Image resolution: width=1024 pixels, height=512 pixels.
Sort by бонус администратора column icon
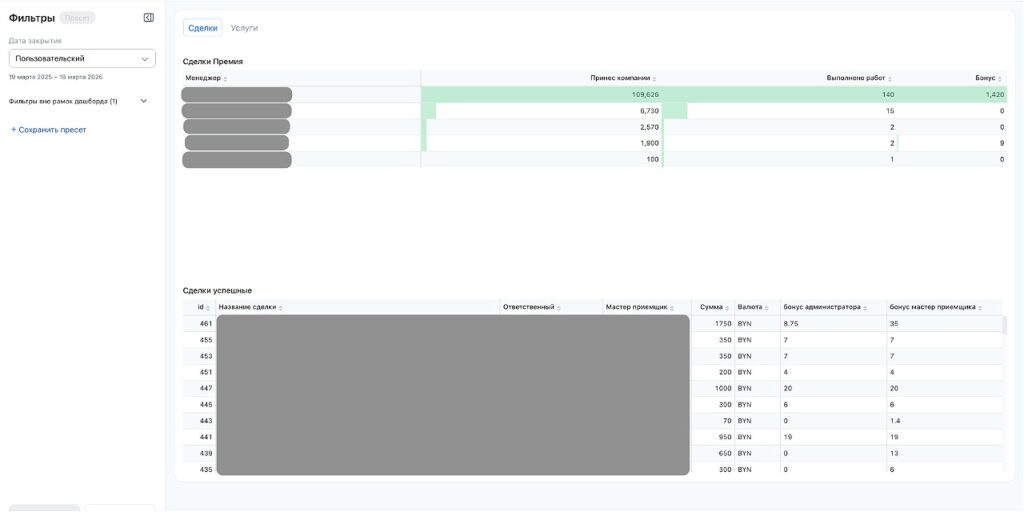click(x=865, y=308)
